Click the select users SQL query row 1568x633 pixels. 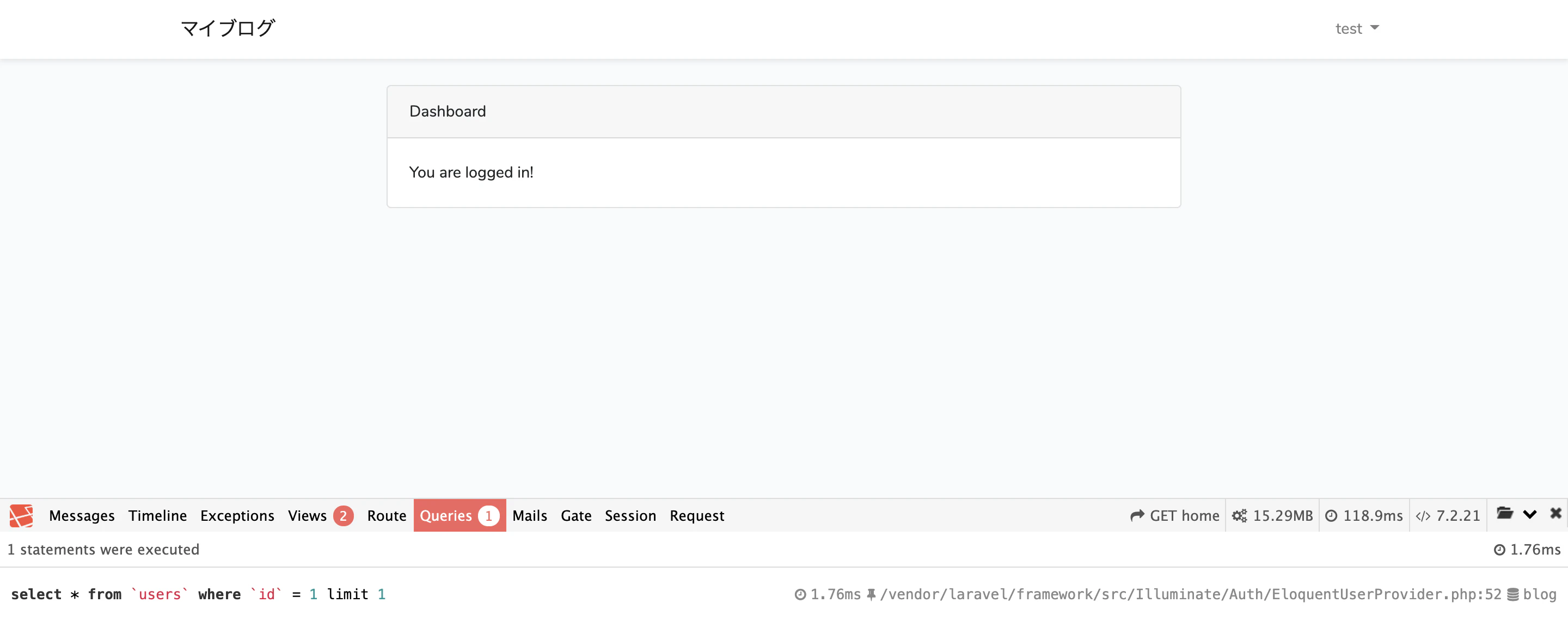coord(784,594)
